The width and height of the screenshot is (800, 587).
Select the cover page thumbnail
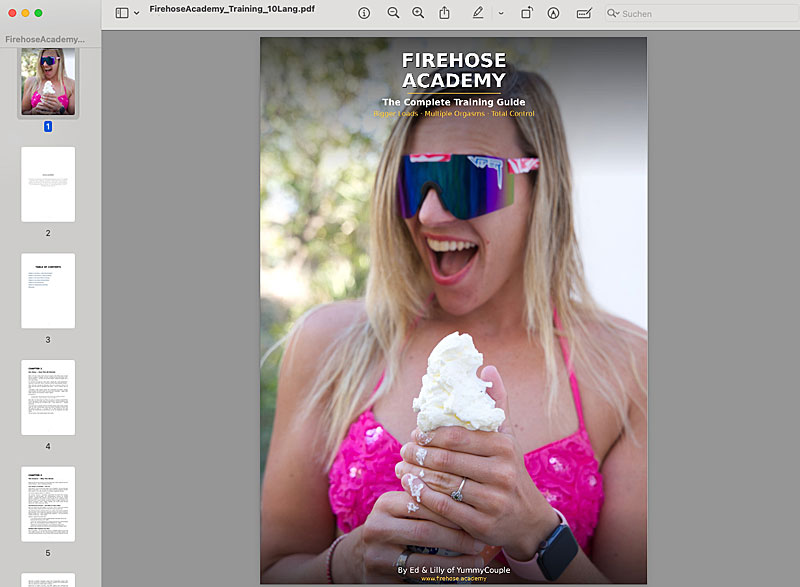coord(47,84)
